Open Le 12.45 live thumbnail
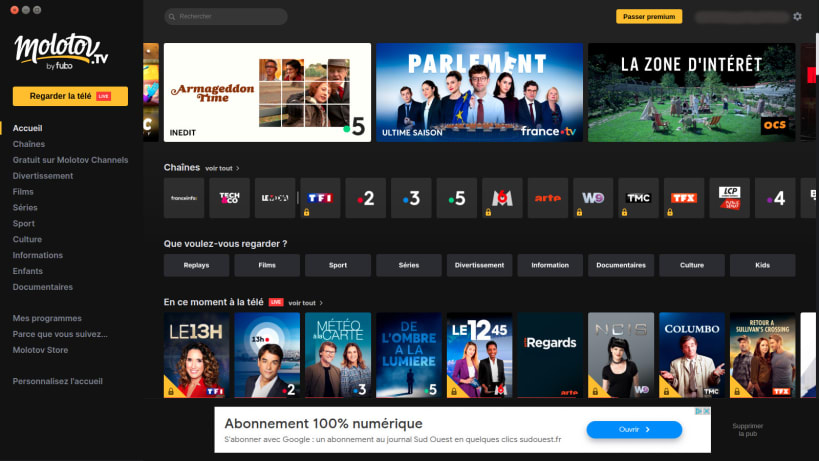This screenshot has height=461, width=819. (479, 355)
